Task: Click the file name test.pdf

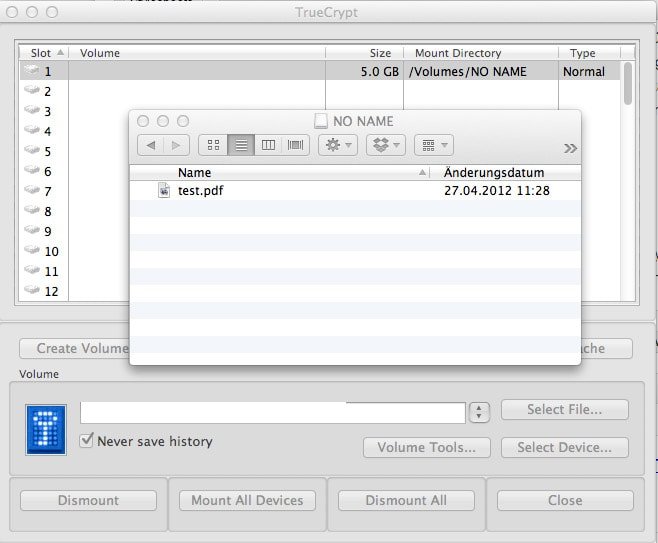Action: 201,191
